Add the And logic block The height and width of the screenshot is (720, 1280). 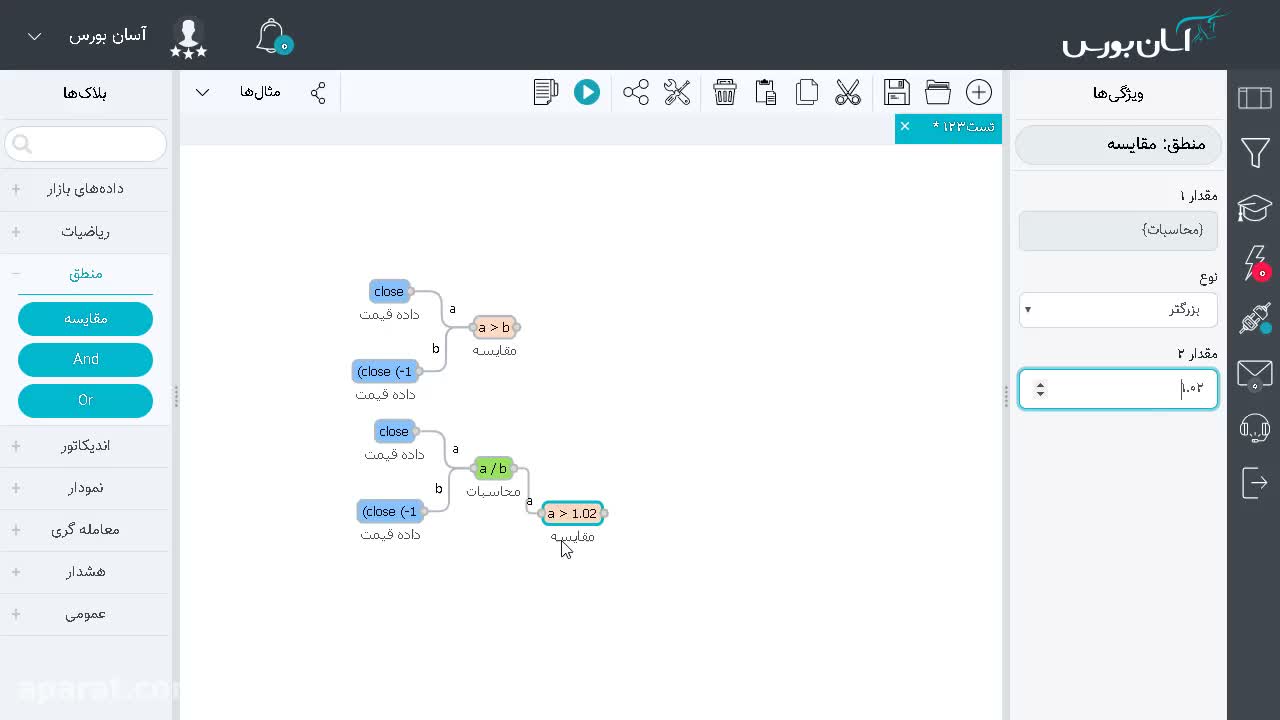pos(85,360)
